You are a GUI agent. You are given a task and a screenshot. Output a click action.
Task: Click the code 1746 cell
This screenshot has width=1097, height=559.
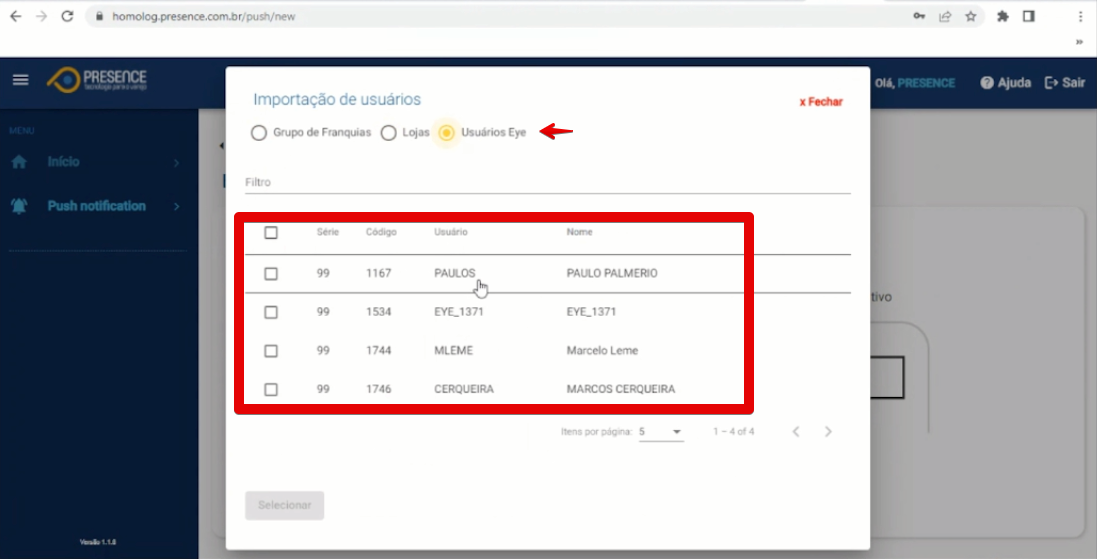pyautogui.click(x=378, y=388)
